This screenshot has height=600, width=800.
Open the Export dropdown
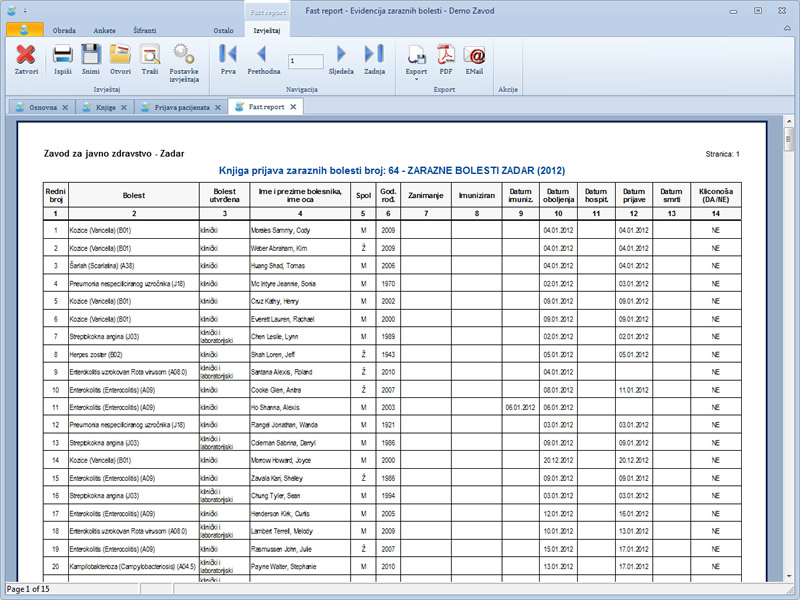pos(416,62)
